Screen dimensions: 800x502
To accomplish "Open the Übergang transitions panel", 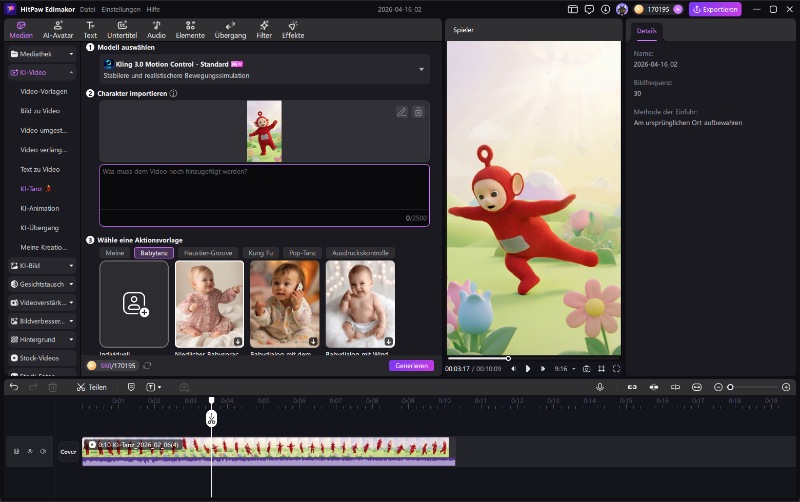I will [230, 30].
